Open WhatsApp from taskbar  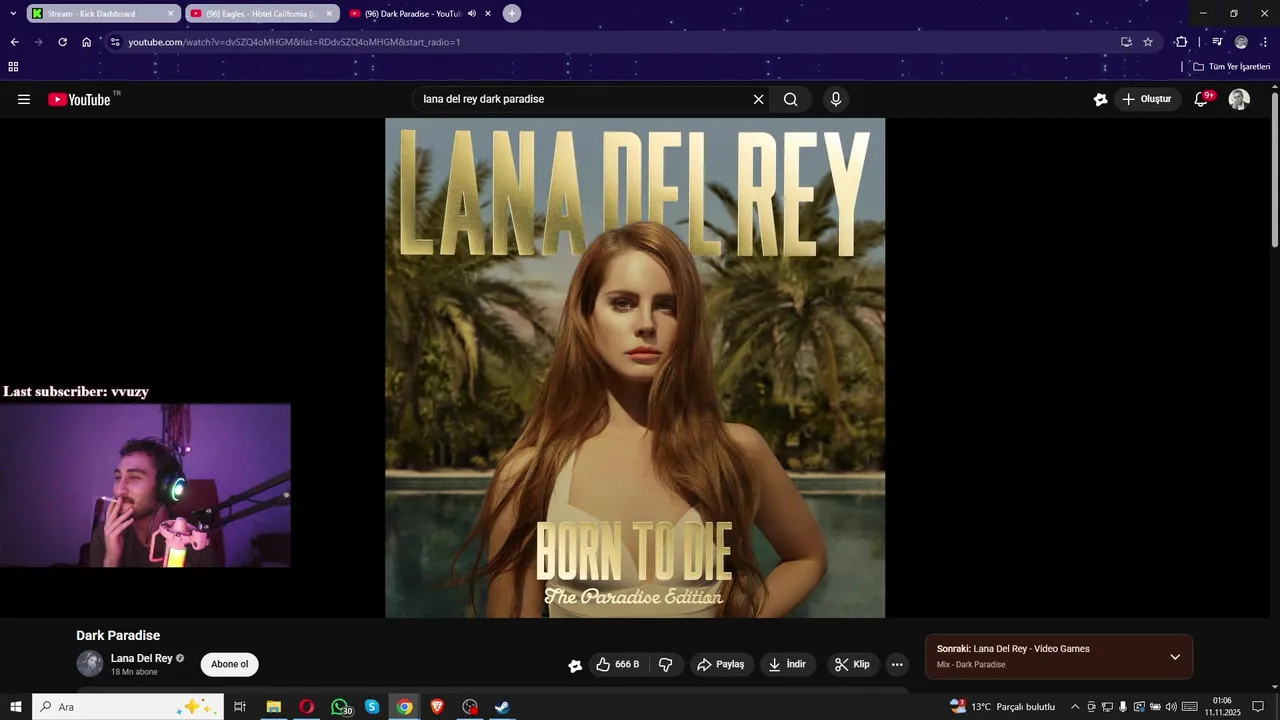coord(340,707)
